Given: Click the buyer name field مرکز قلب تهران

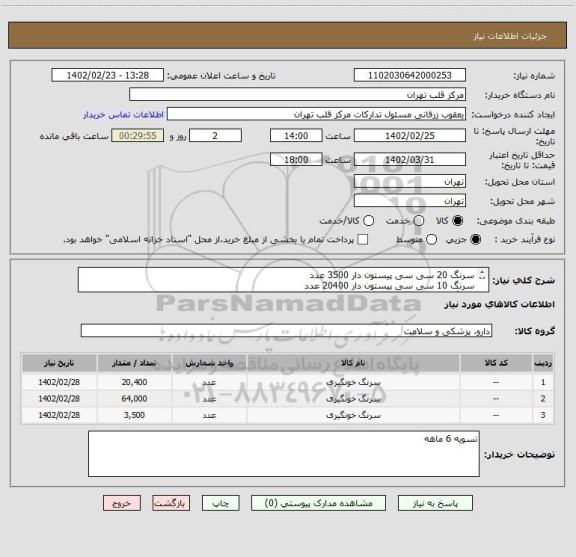Looking at the screenshot, I should point(298,95).
